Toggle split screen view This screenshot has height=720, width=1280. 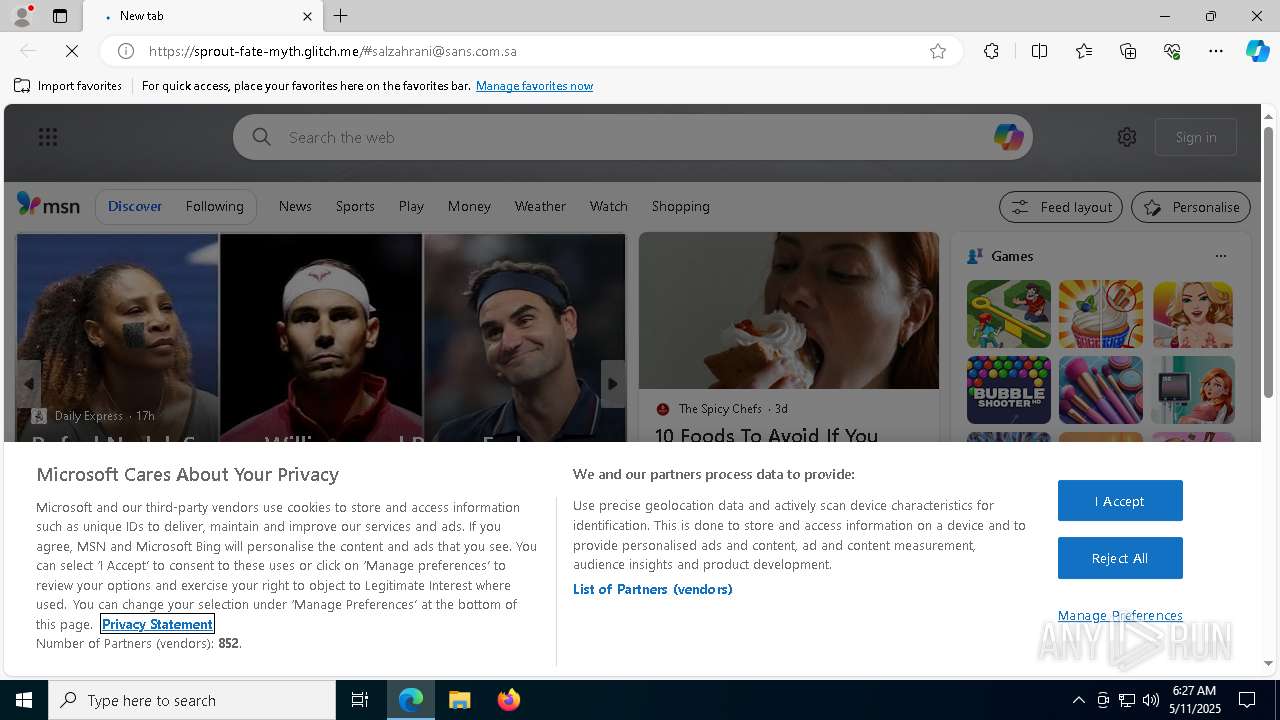pyautogui.click(x=1039, y=51)
